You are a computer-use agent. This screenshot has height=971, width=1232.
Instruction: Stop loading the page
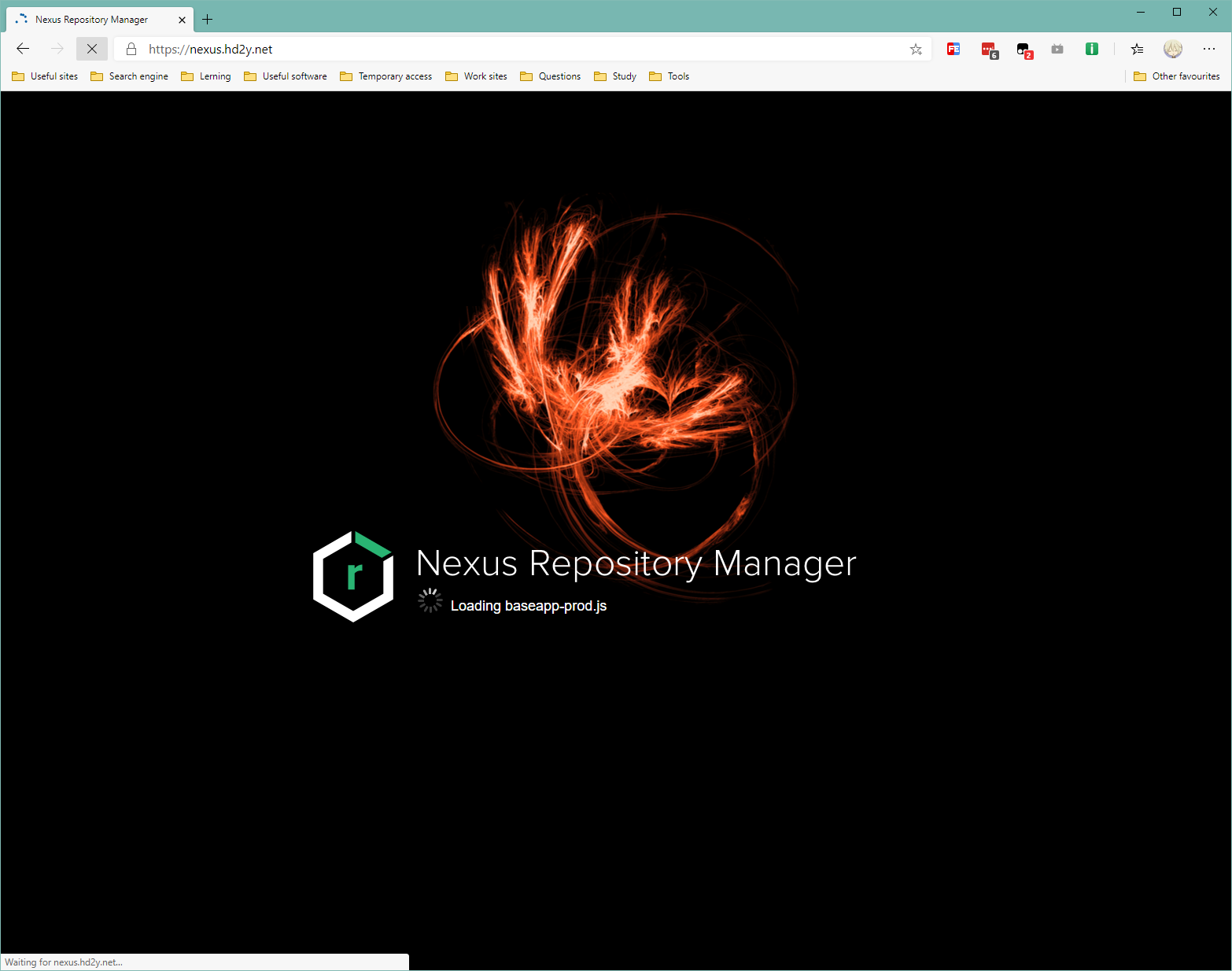point(92,49)
